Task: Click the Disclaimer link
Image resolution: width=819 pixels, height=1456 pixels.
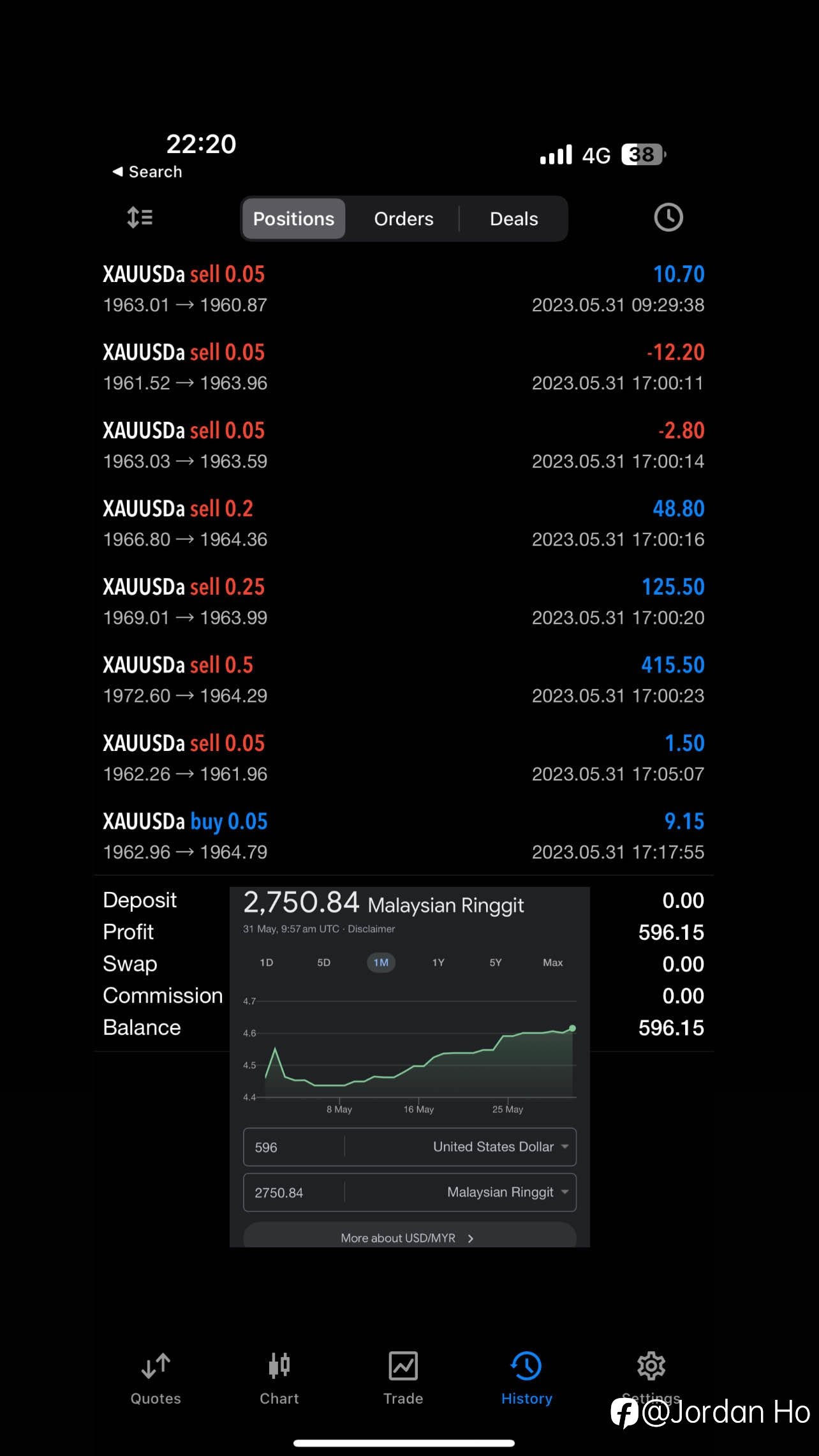Action: [x=371, y=929]
